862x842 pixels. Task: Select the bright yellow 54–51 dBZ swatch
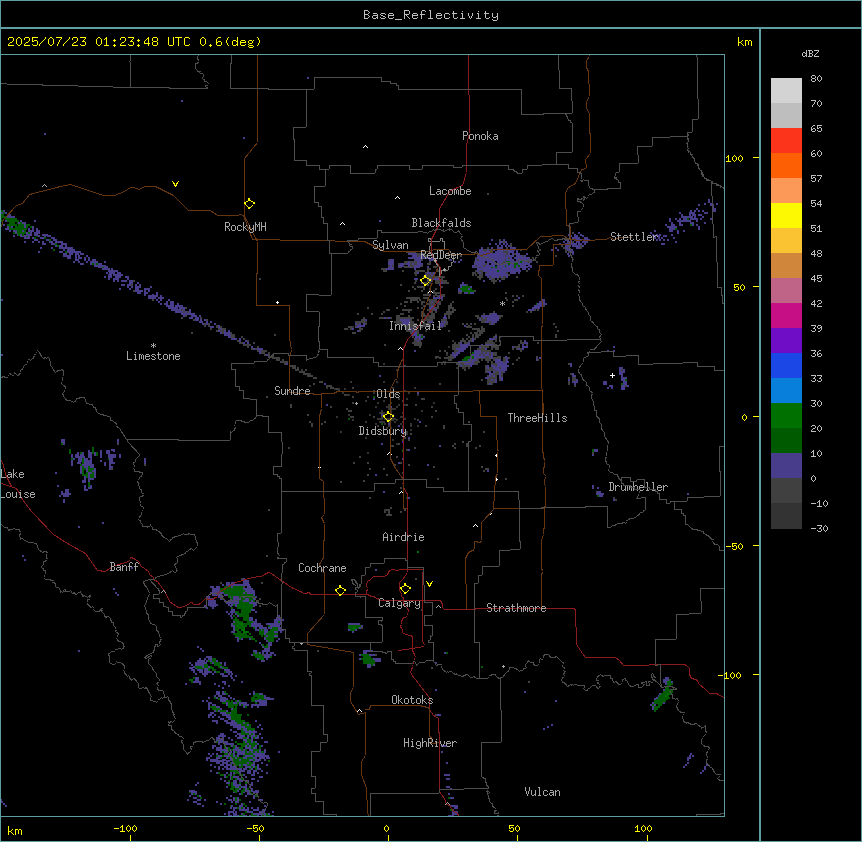tap(786, 215)
